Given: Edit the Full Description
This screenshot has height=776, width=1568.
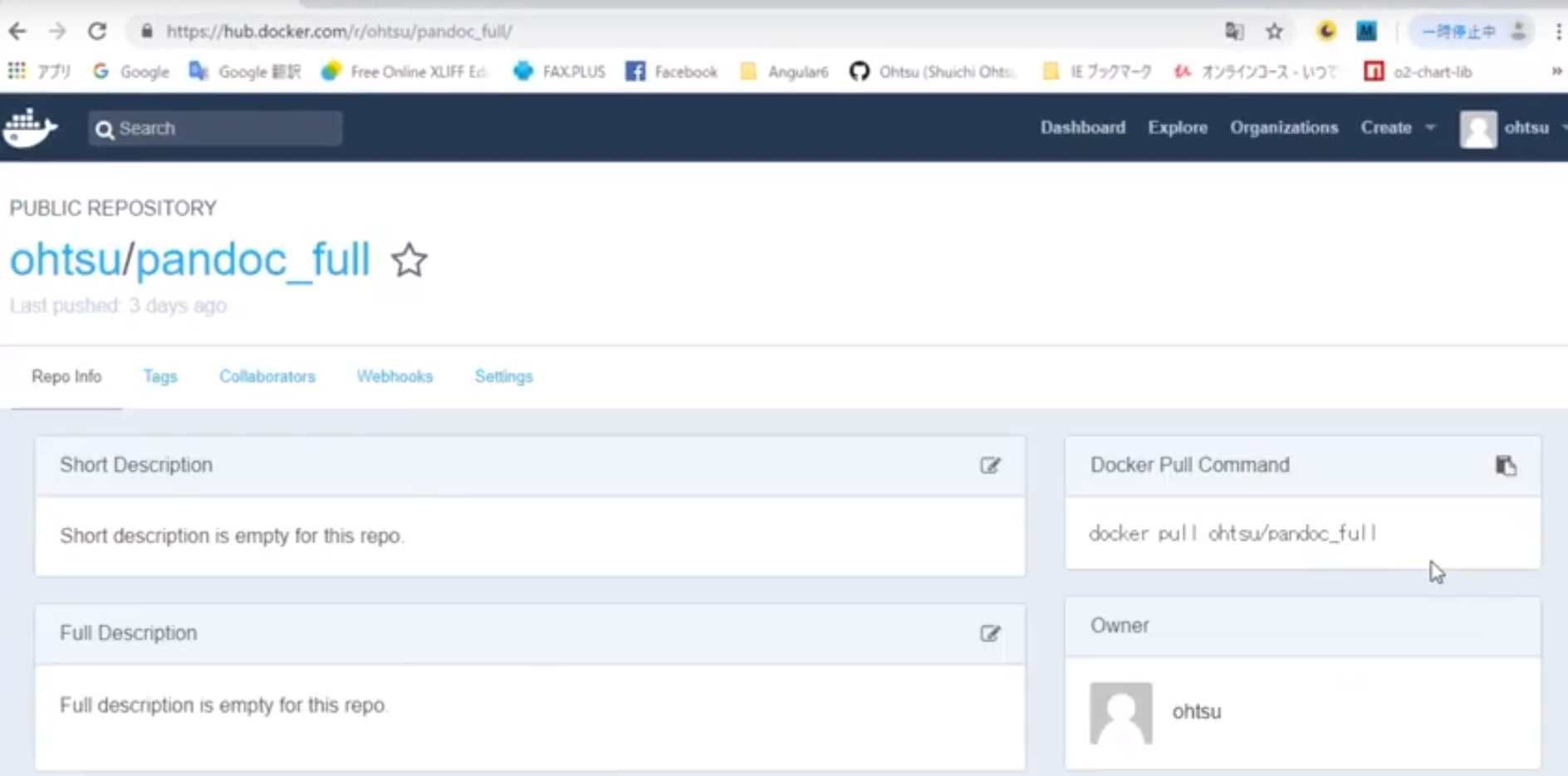Looking at the screenshot, I should tap(989, 634).
